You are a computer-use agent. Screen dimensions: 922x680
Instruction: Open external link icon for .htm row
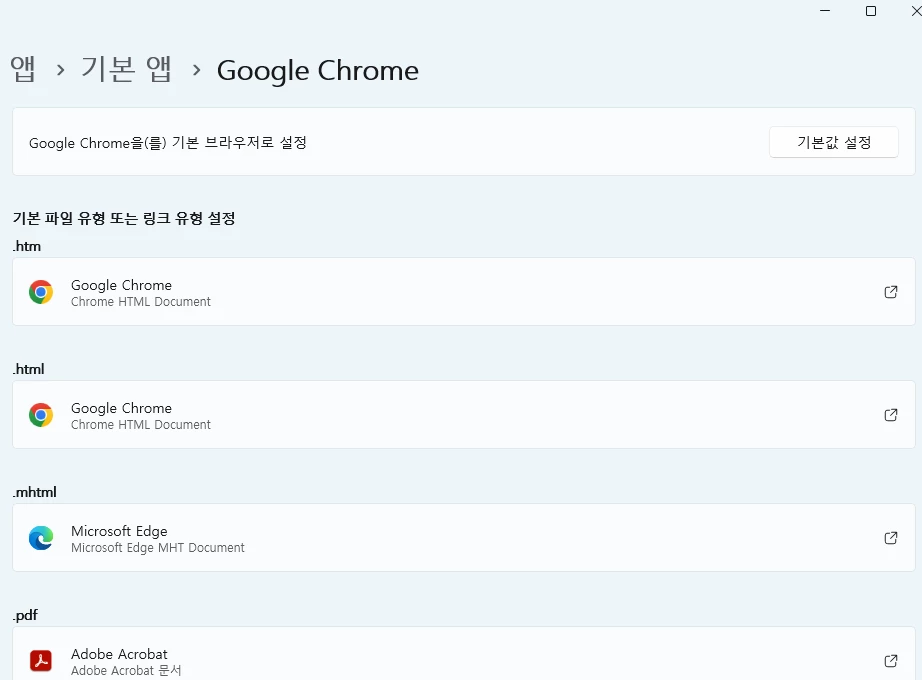click(x=891, y=292)
